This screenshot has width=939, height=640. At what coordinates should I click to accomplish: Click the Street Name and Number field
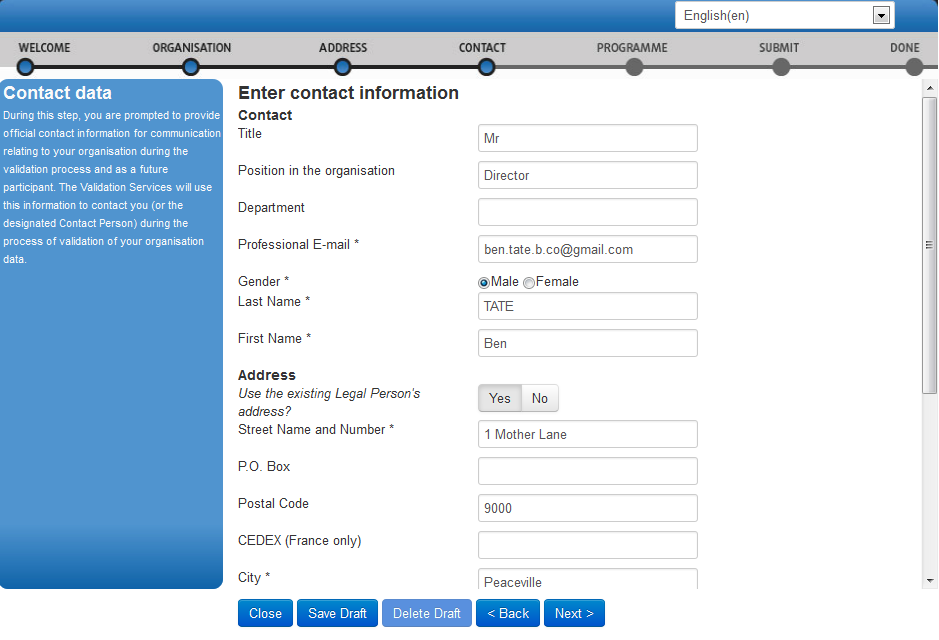pyautogui.click(x=587, y=434)
